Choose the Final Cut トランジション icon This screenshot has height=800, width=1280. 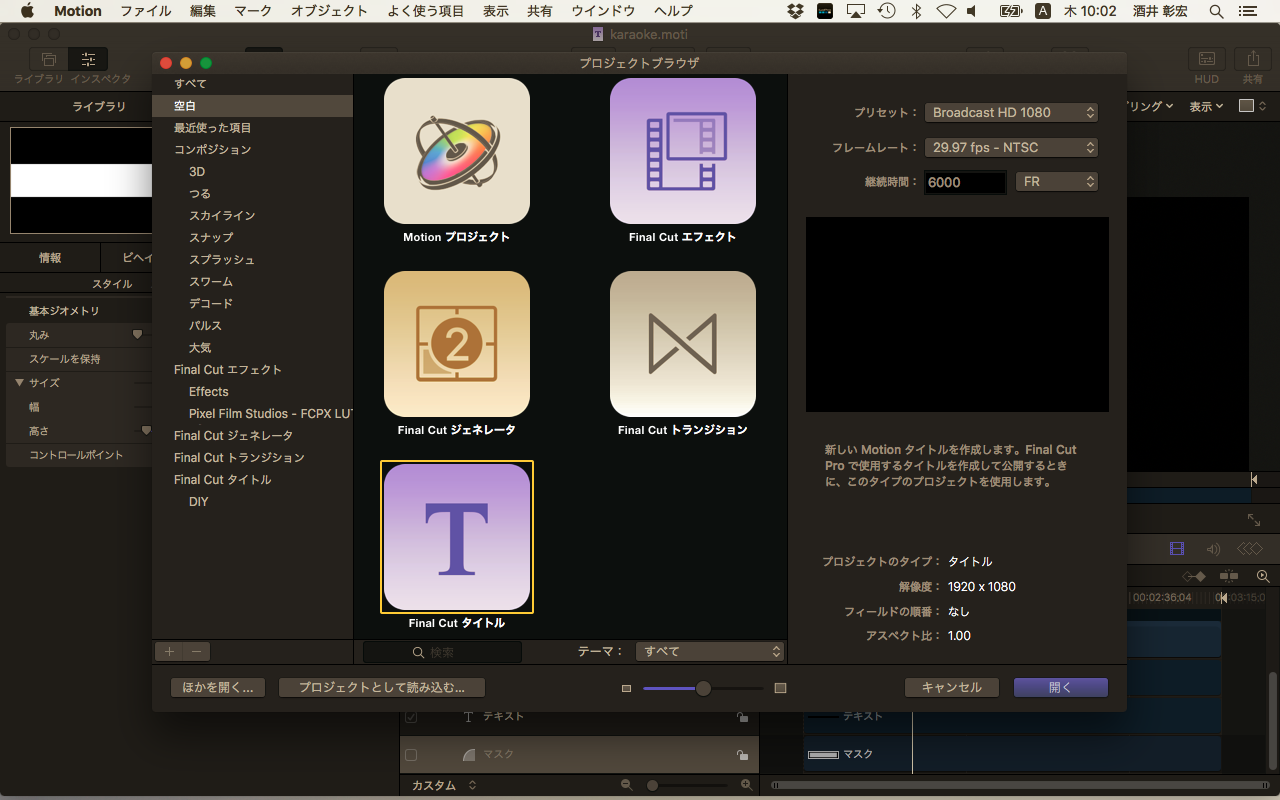[683, 344]
